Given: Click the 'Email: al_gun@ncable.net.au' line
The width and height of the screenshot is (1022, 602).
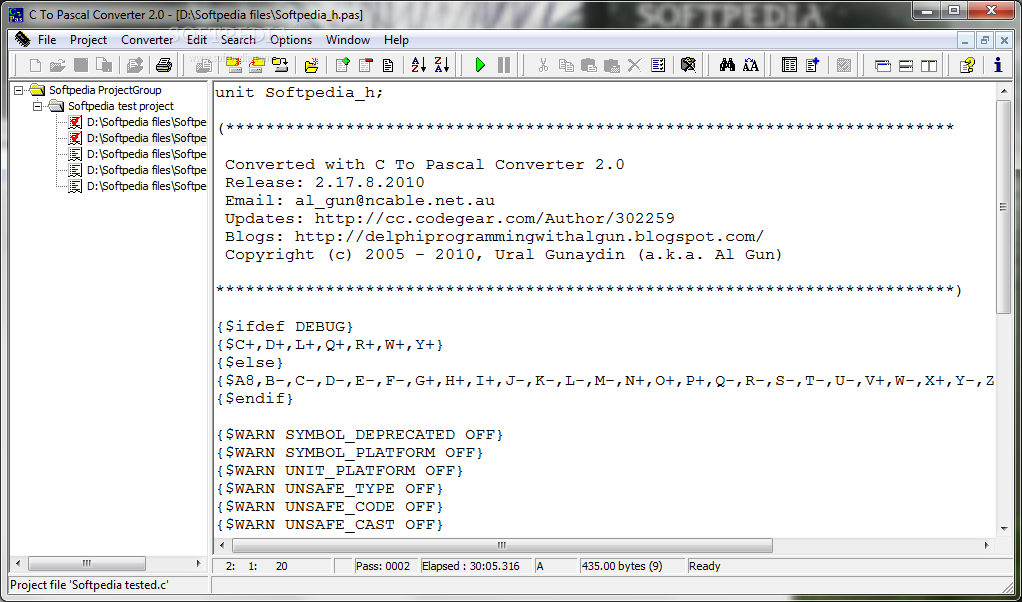Looking at the screenshot, I should (x=360, y=201).
